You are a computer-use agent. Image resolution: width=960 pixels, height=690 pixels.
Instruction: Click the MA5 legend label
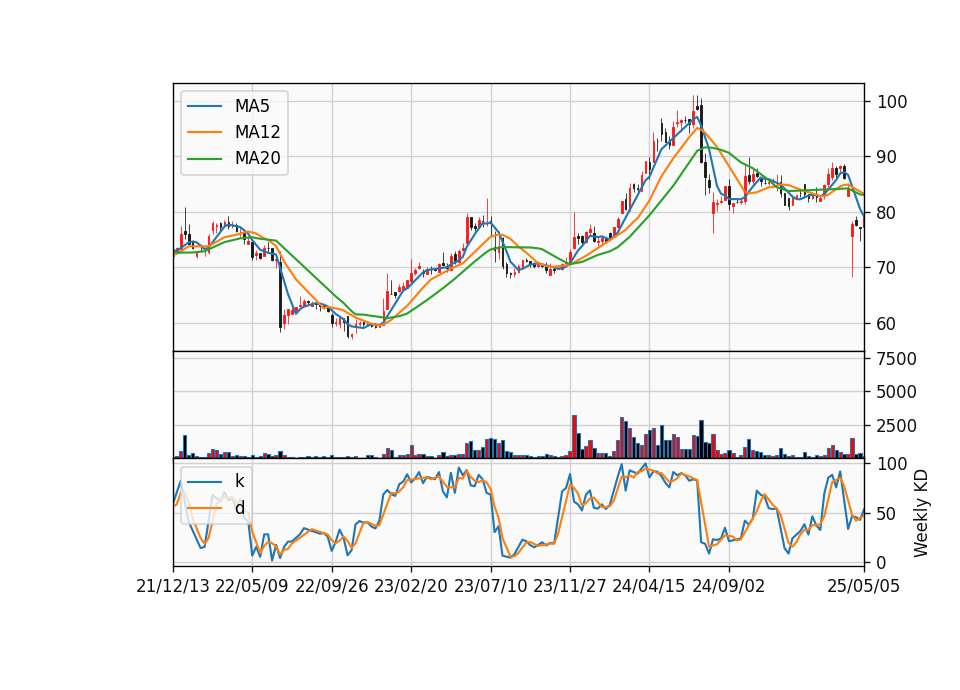pyautogui.click(x=252, y=106)
